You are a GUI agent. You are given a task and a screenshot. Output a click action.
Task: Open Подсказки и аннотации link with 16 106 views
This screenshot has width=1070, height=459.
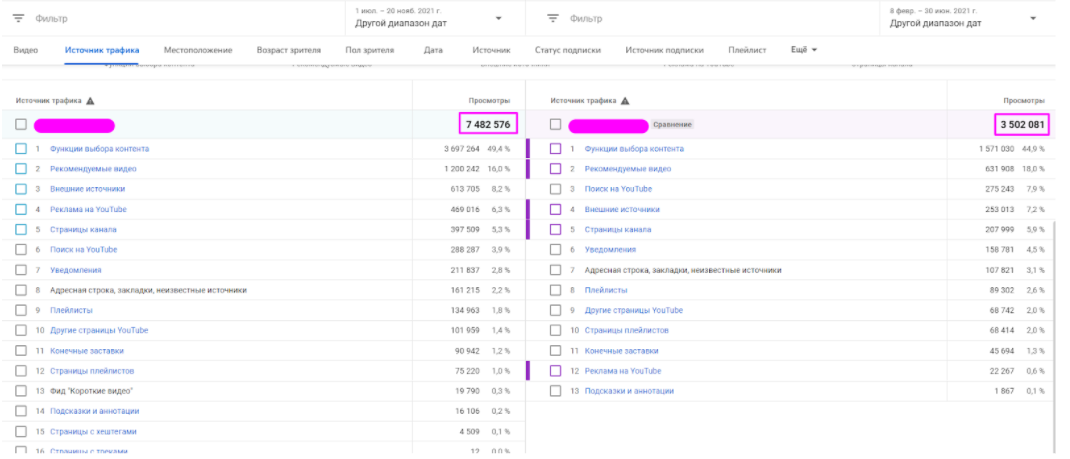[x=95, y=411]
